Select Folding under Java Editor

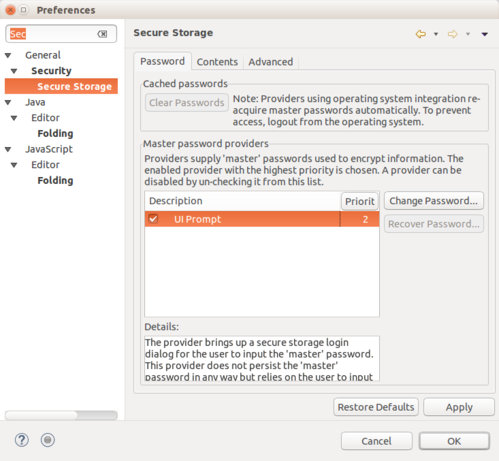tap(55, 134)
